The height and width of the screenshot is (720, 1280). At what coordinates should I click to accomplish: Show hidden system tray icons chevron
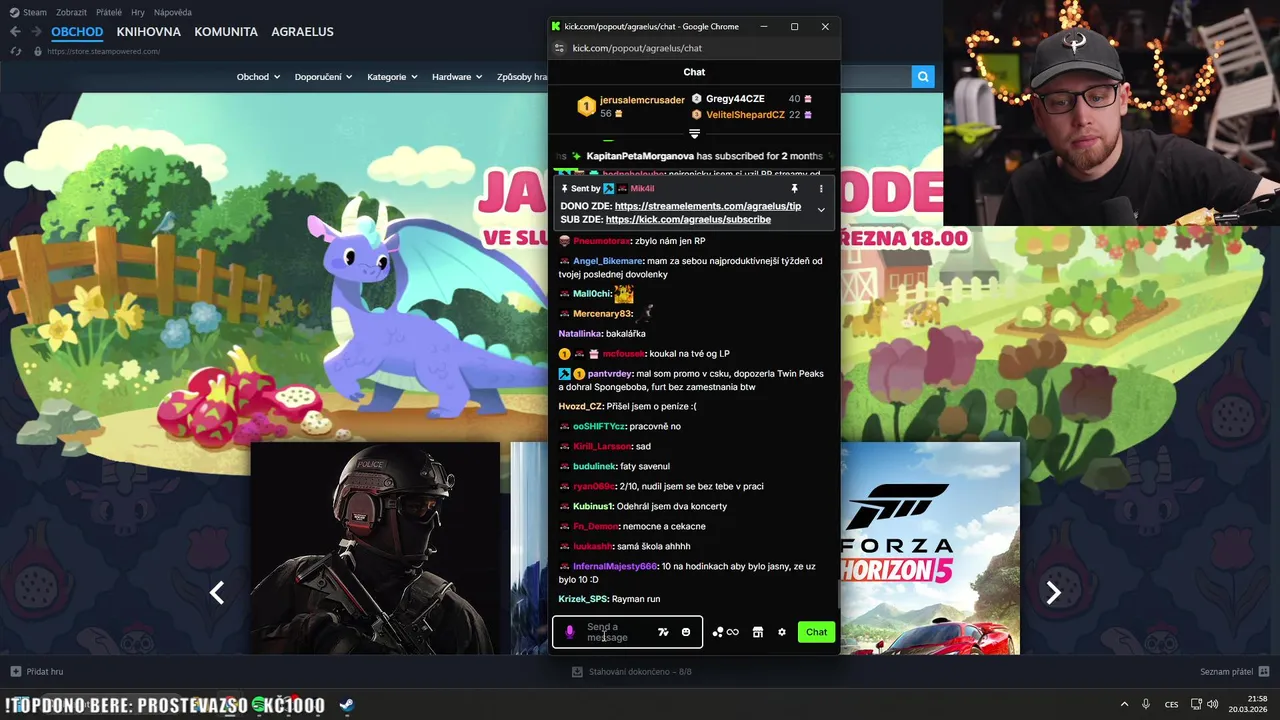pyautogui.click(x=1124, y=705)
